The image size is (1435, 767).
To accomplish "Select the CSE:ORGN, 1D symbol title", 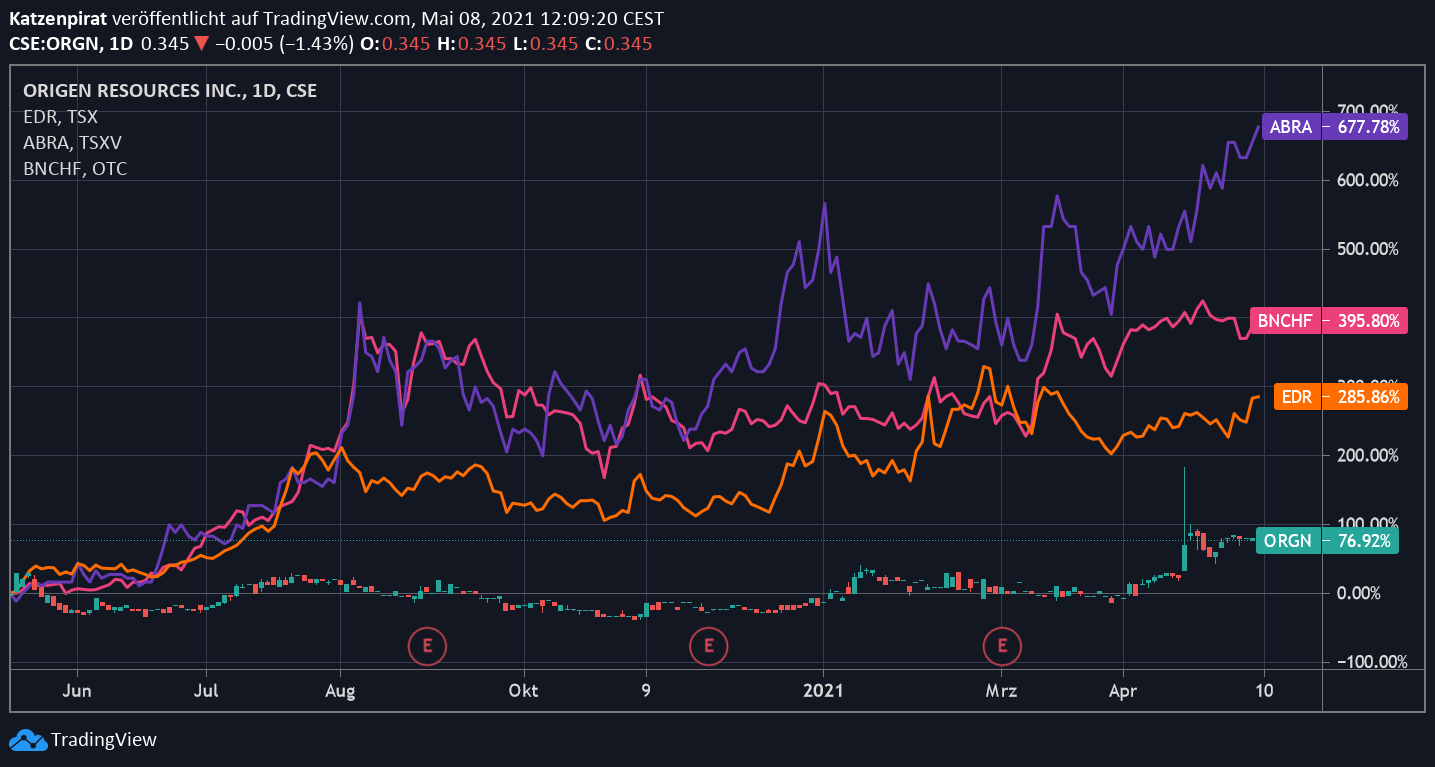I will 71,43.
